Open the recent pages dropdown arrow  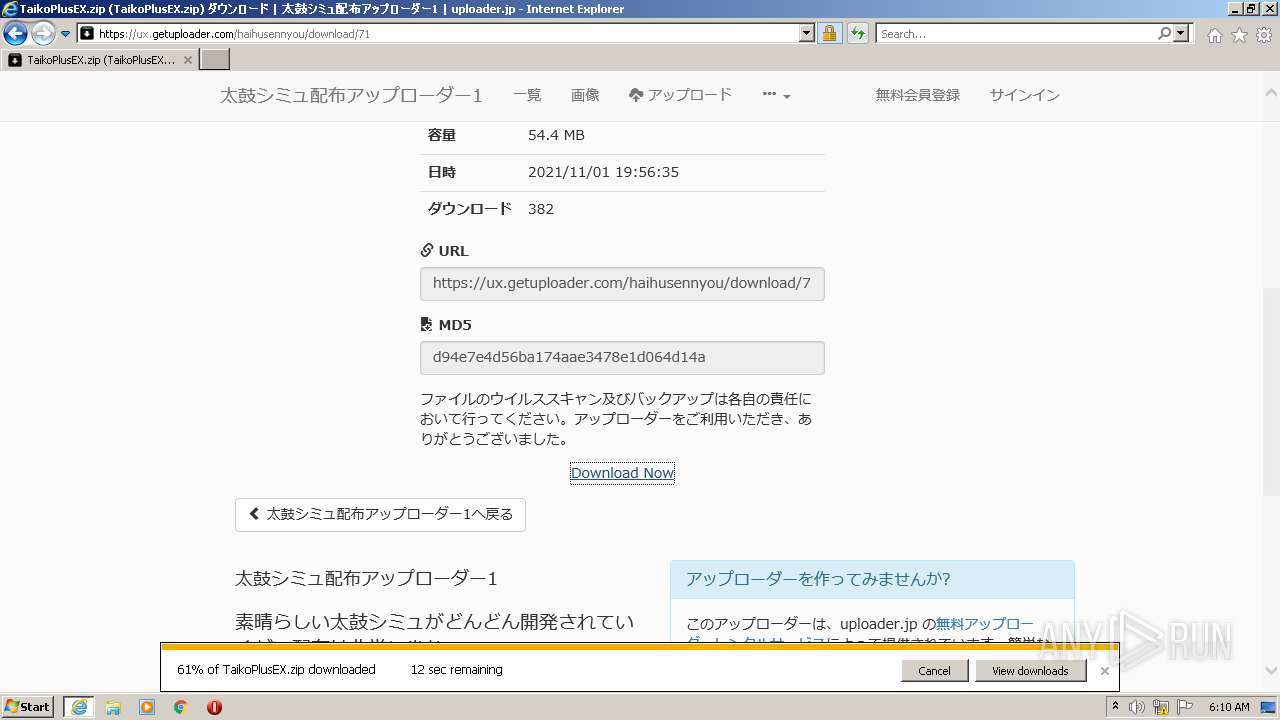[x=66, y=34]
